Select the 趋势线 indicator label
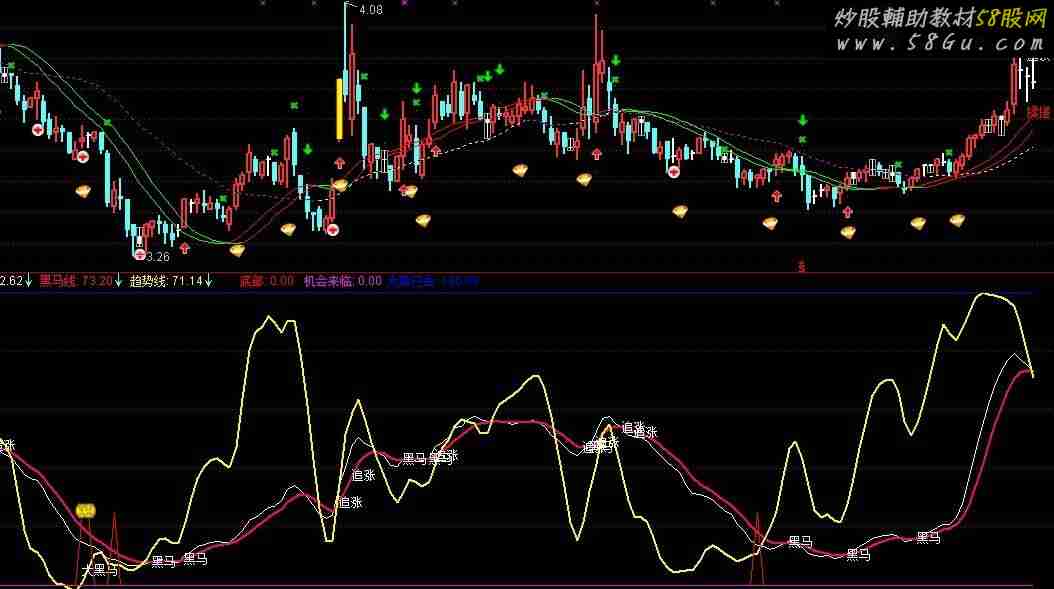Screen dimensions: 1054x589 (x=148, y=282)
